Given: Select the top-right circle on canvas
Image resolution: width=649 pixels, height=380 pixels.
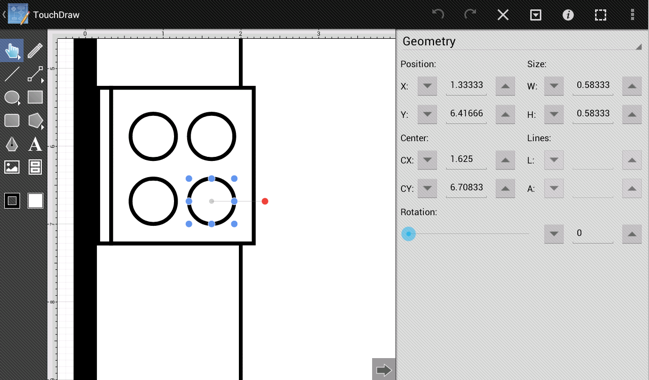Looking at the screenshot, I should tap(212, 136).
